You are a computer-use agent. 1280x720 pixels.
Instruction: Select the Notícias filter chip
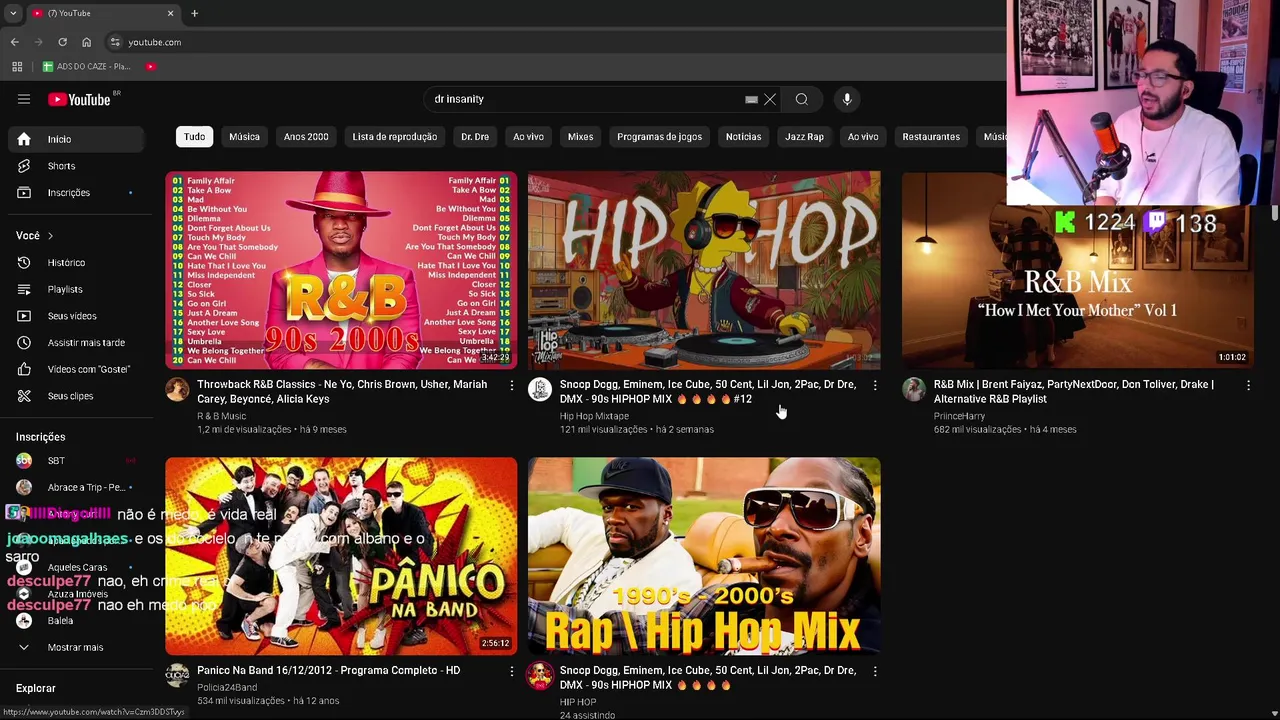coord(743,137)
